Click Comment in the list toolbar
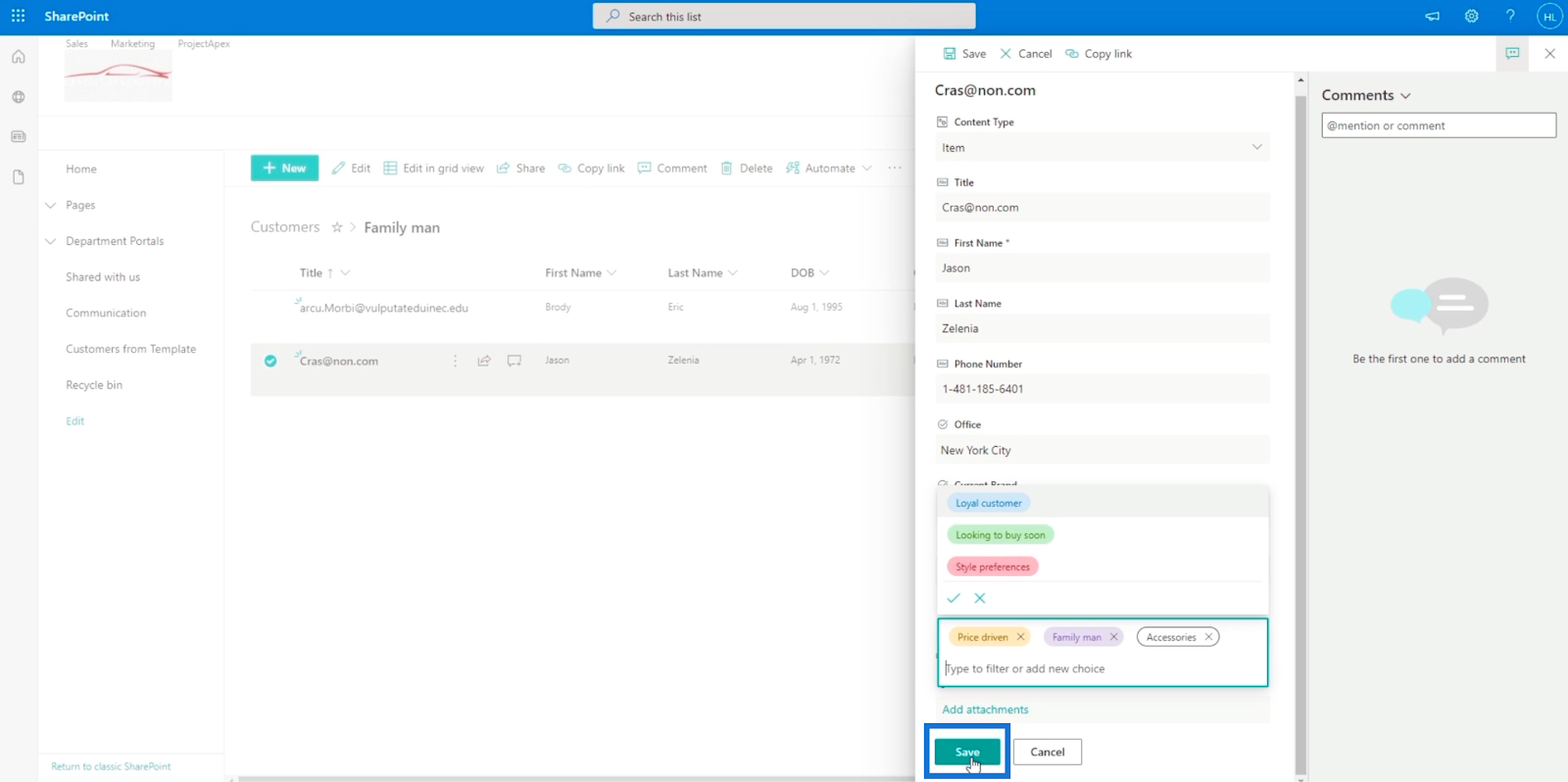 coord(672,169)
